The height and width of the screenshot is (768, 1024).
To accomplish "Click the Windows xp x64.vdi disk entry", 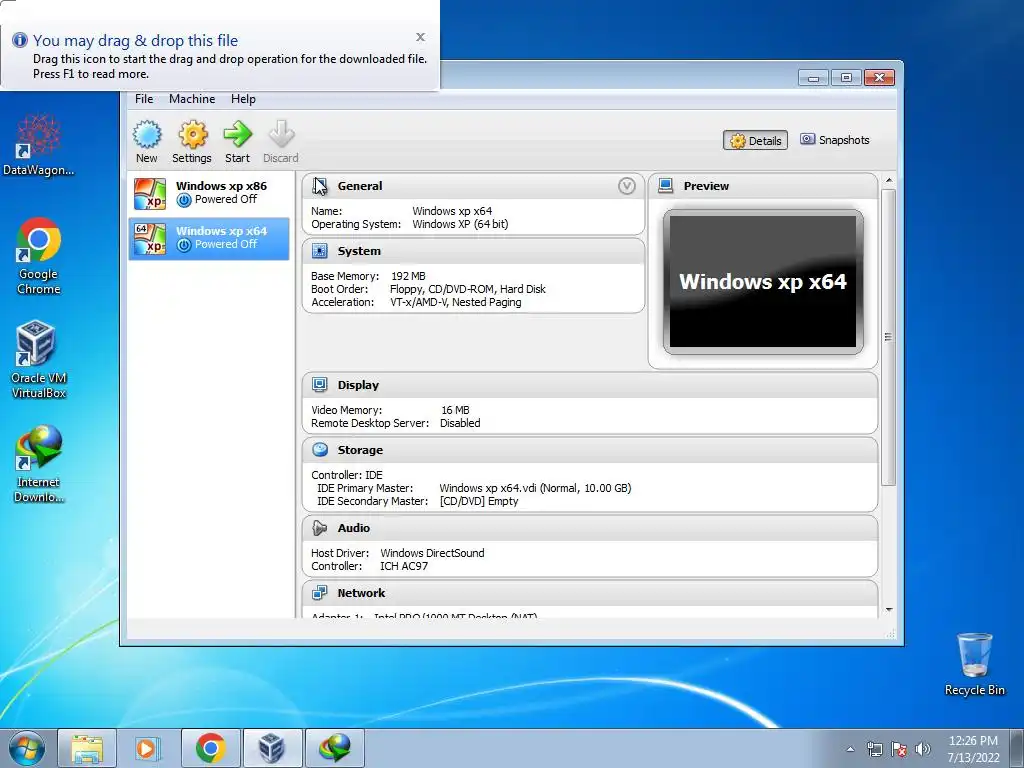I will point(535,488).
